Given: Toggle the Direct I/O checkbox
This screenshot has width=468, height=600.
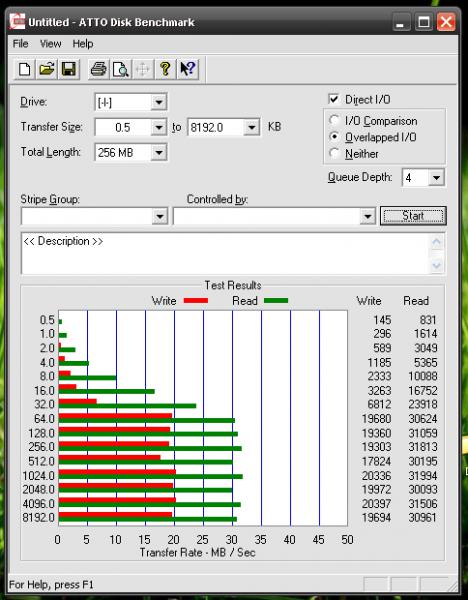Looking at the screenshot, I should tap(334, 99).
